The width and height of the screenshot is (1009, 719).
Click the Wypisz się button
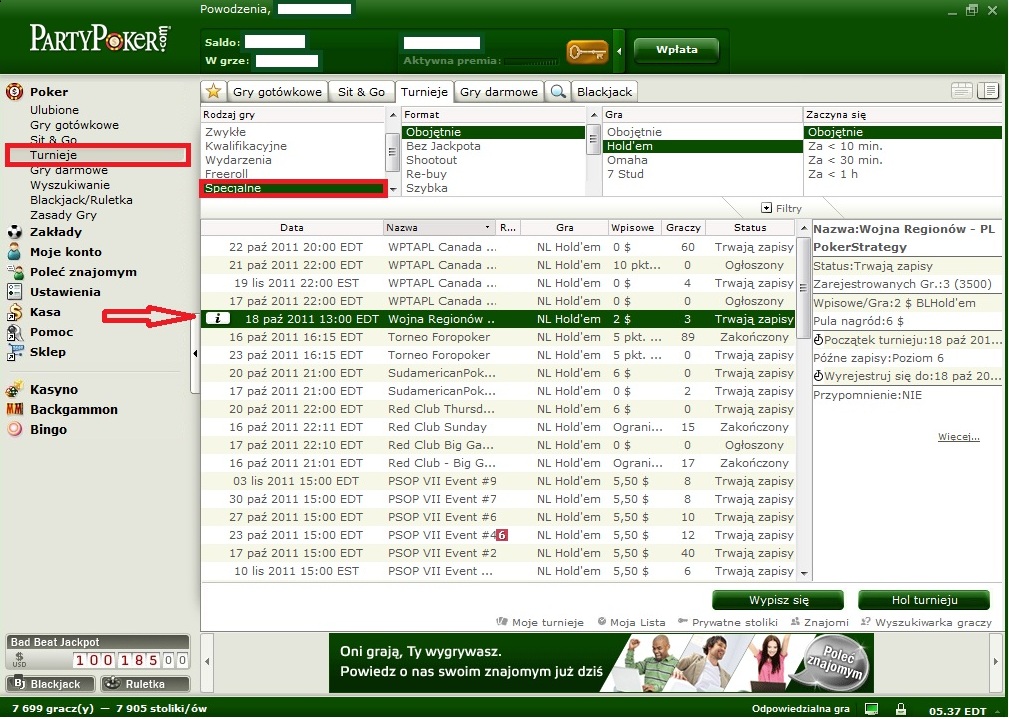pyautogui.click(x=778, y=600)
